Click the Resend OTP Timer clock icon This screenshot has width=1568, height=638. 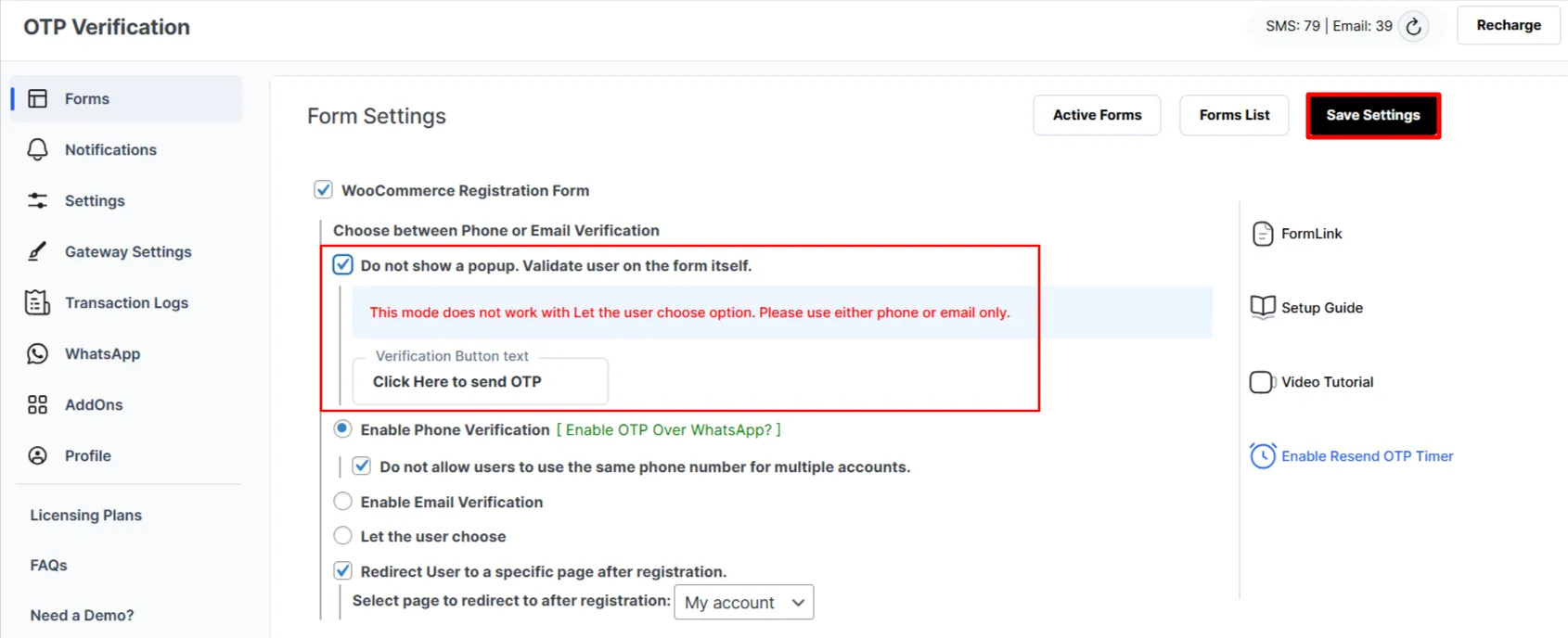pyautogui.click(x=1262, y=455)
